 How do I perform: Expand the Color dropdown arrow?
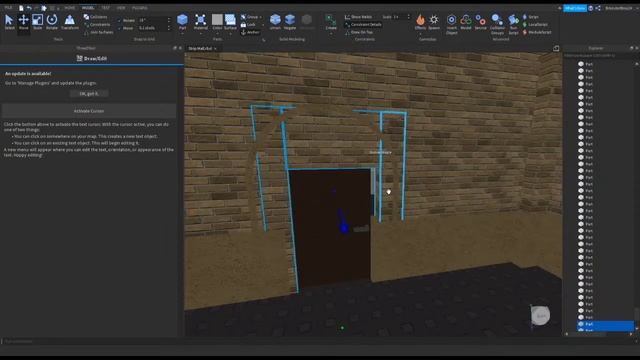coord(217,33)
